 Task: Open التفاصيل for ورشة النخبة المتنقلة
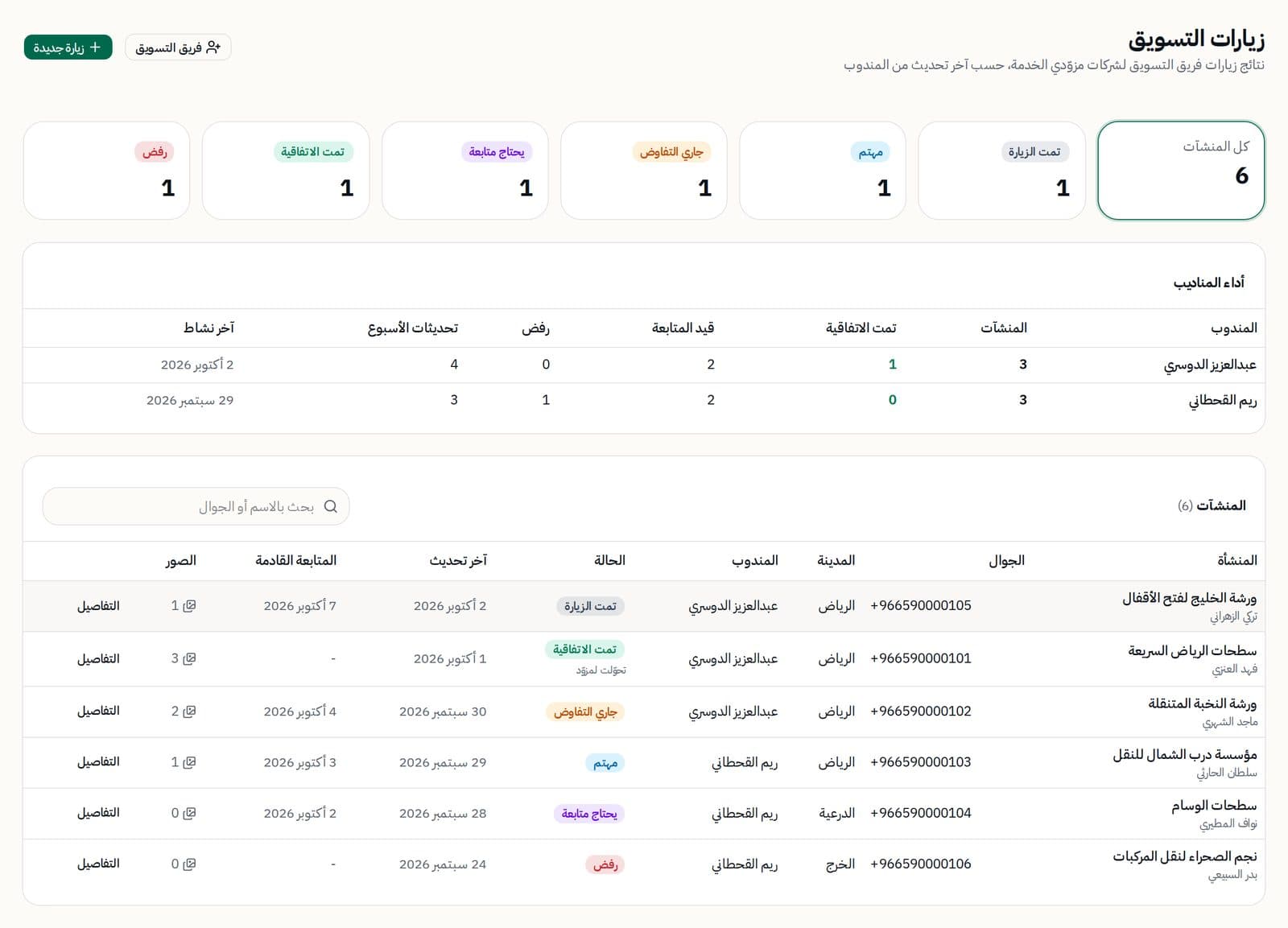(x=98, y=711)
